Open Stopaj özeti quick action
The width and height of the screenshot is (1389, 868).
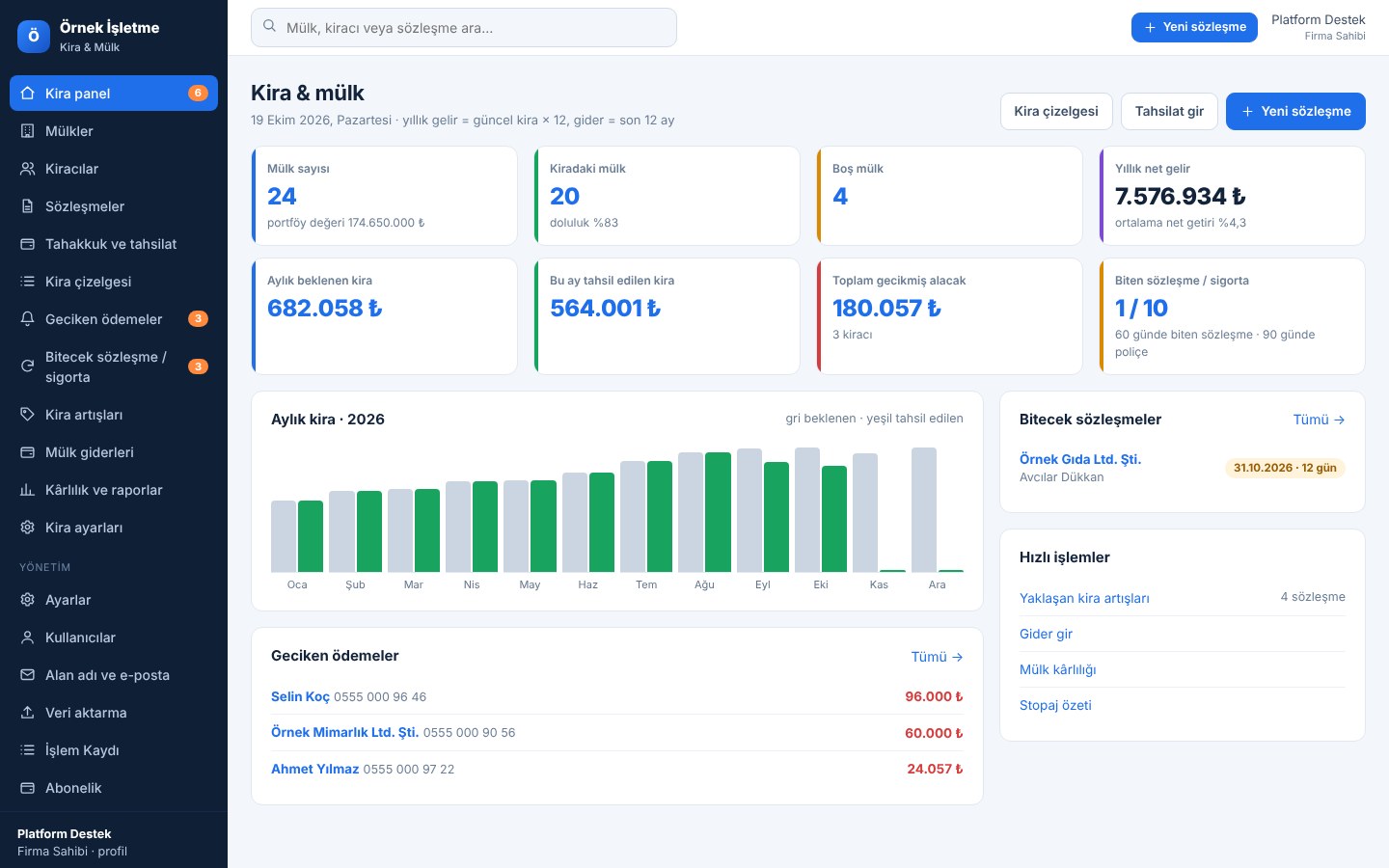coord(1055,705)
